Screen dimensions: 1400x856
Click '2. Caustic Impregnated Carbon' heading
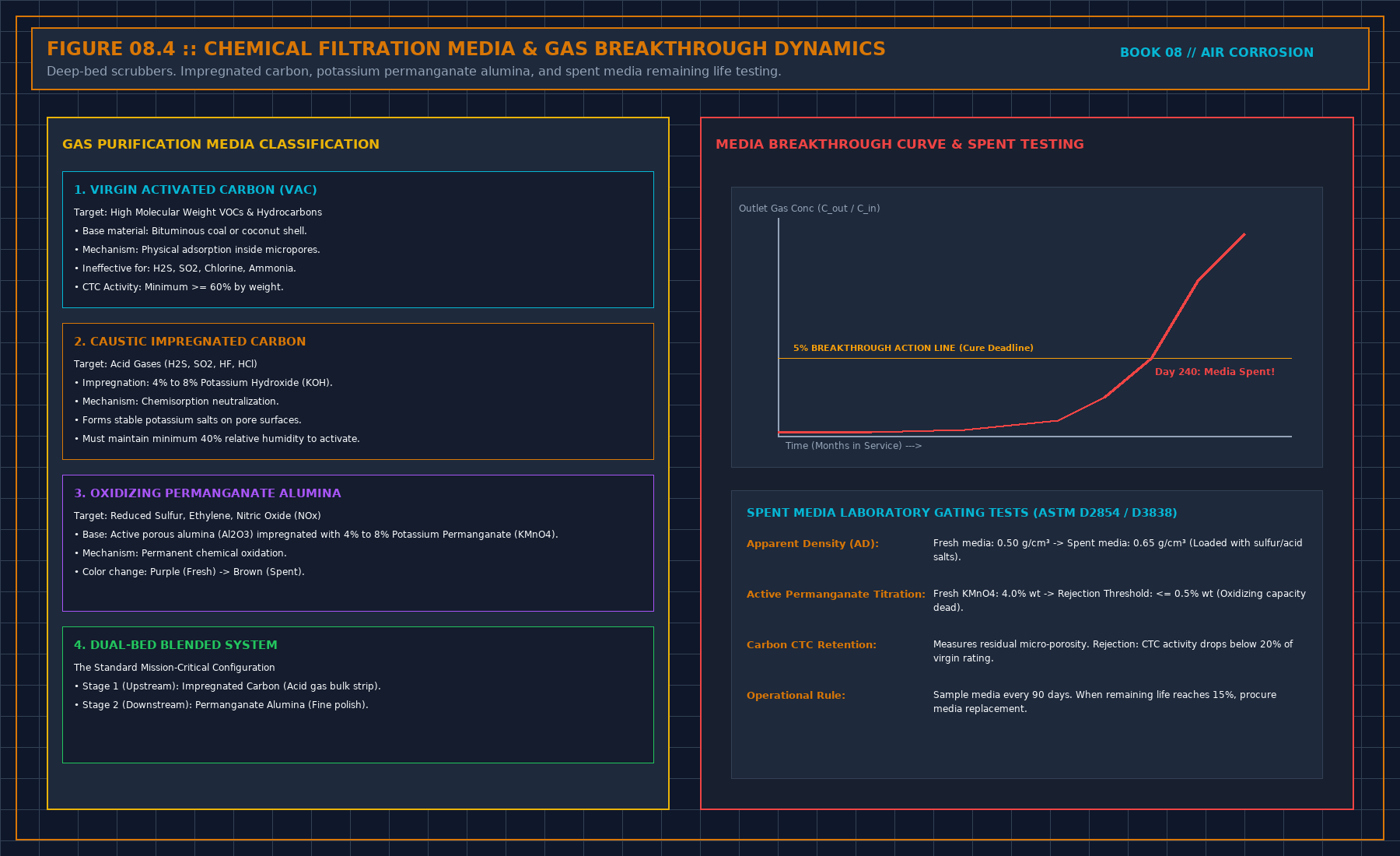(x=190, y=342)
